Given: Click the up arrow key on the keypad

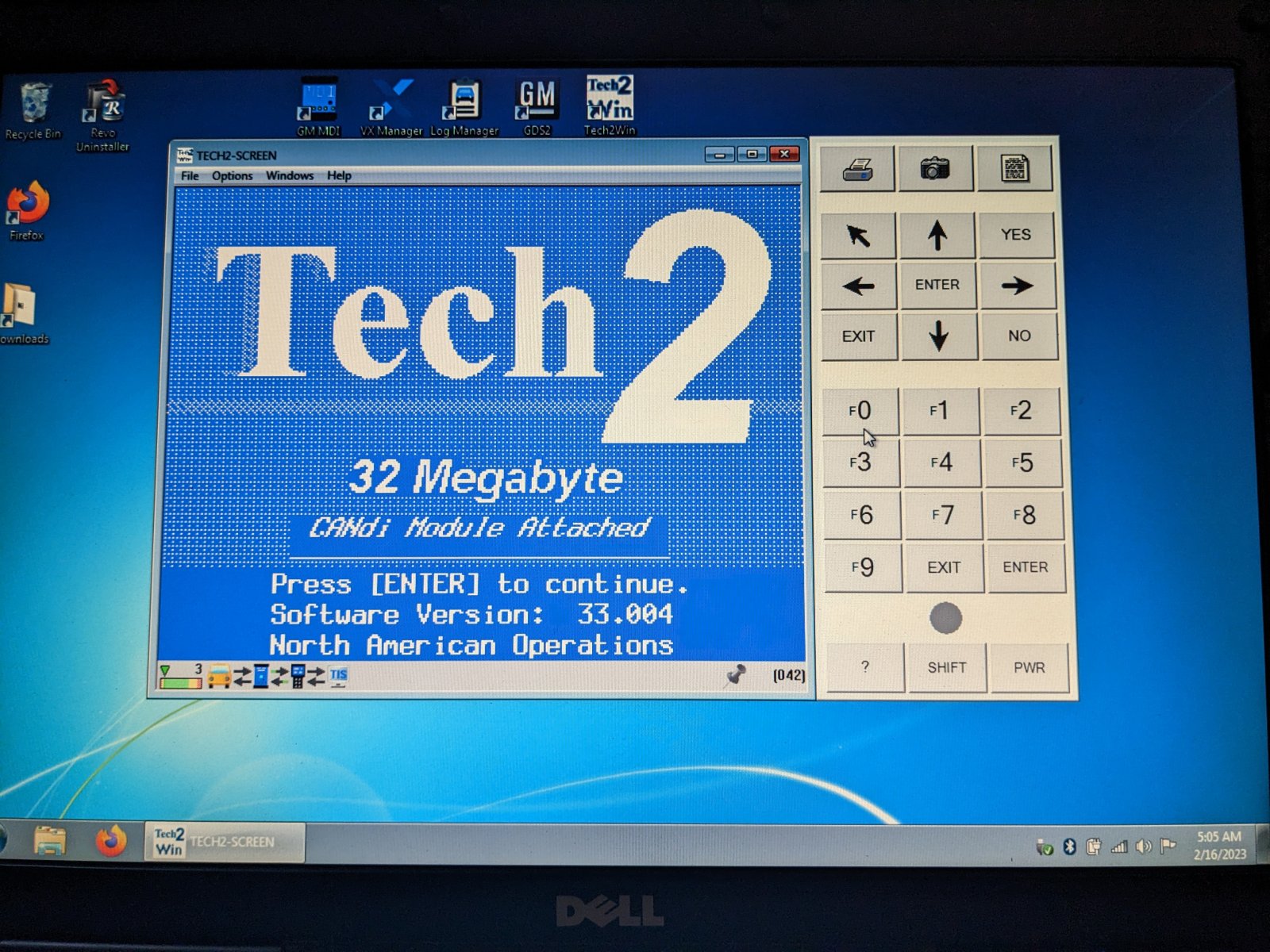Looking at the screenshot, I should point(937,236).
